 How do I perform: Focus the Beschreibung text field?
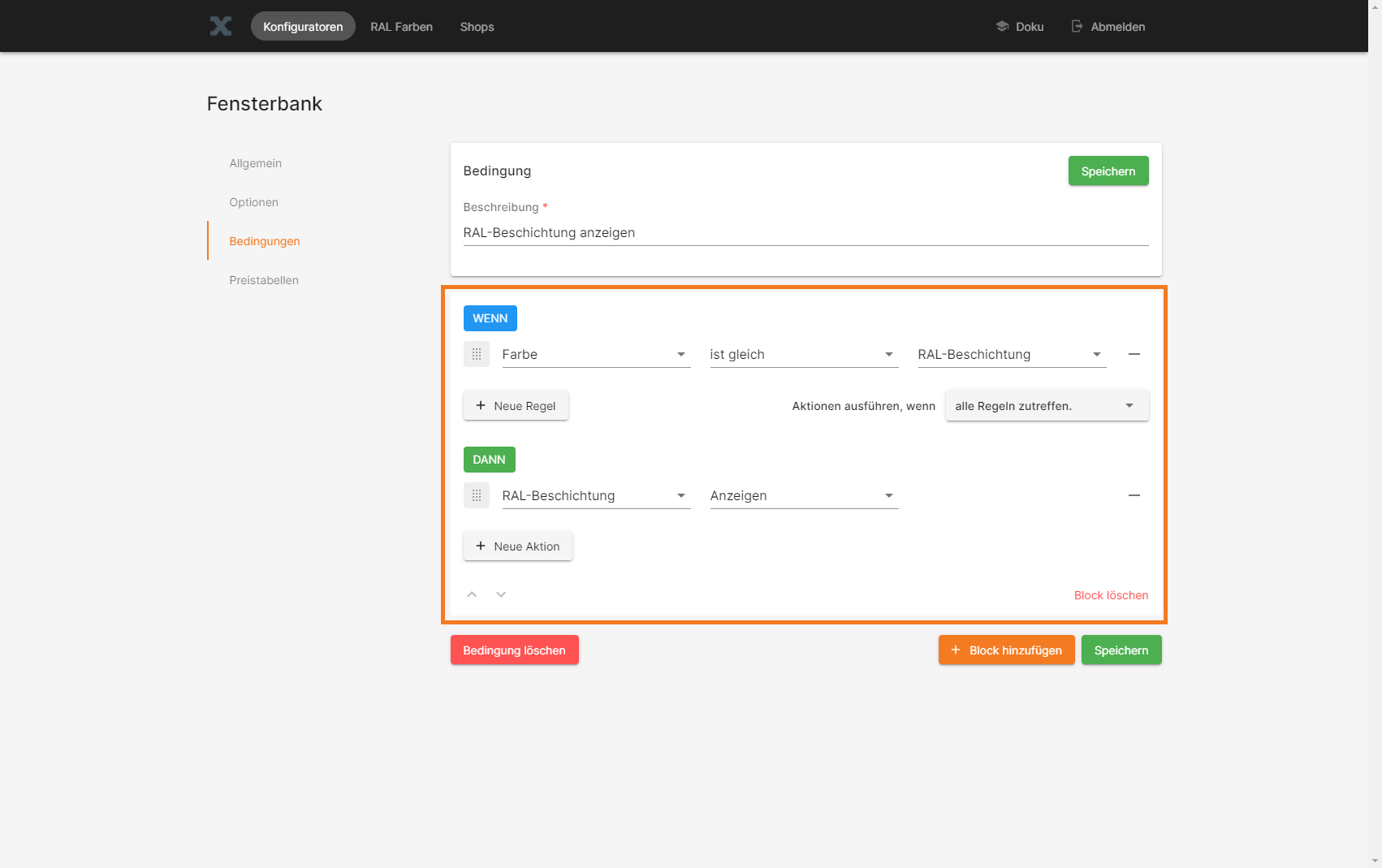[x=805, y=233]
